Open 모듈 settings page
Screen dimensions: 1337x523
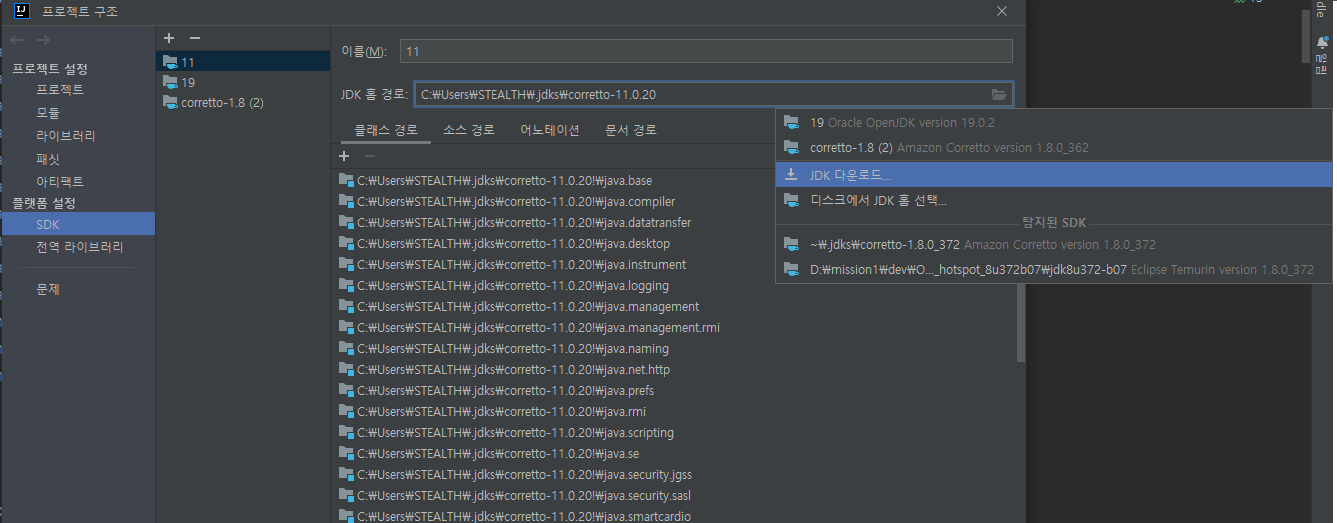[x=48, y=113]
